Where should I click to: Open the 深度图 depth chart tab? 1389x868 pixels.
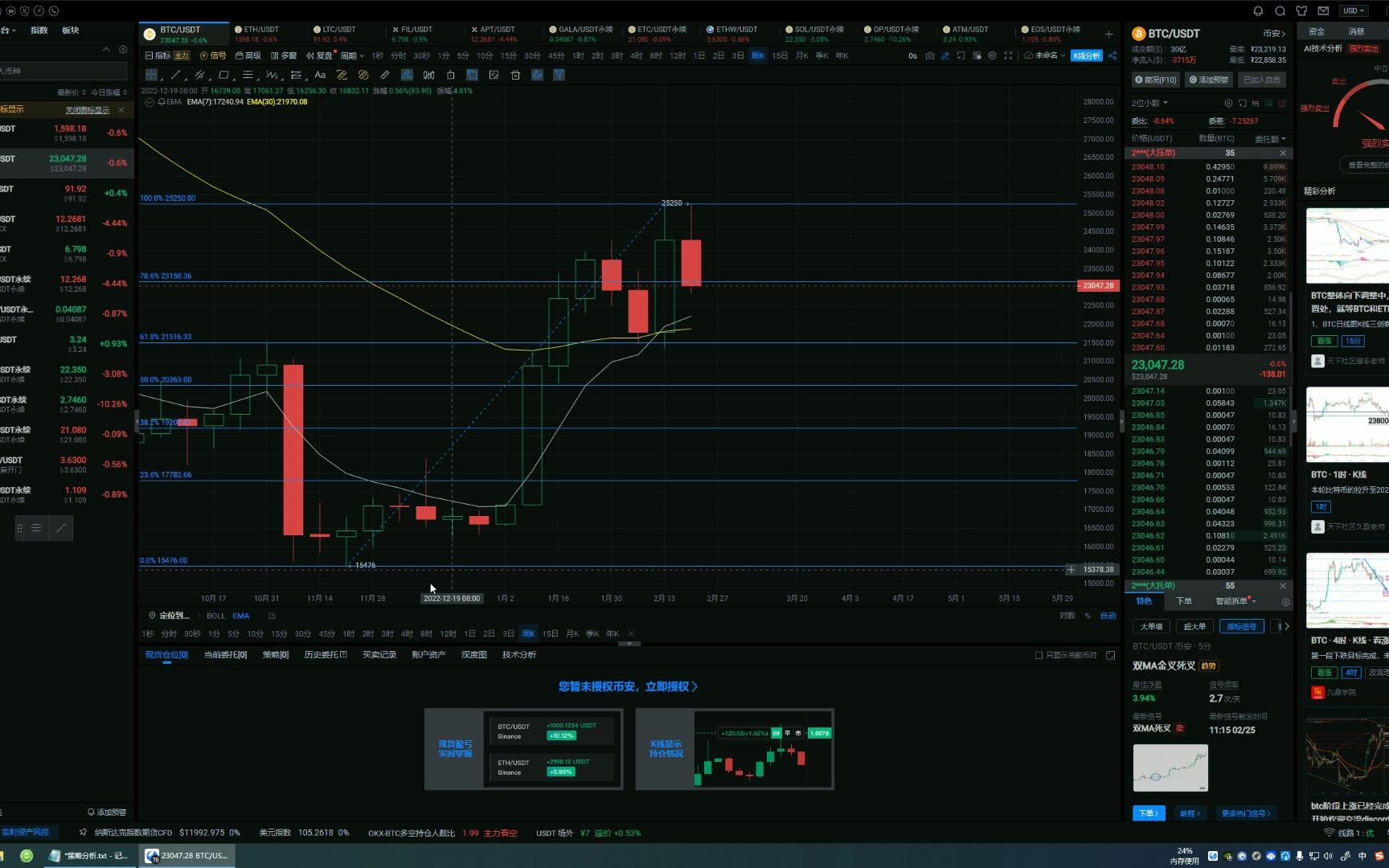474,655
